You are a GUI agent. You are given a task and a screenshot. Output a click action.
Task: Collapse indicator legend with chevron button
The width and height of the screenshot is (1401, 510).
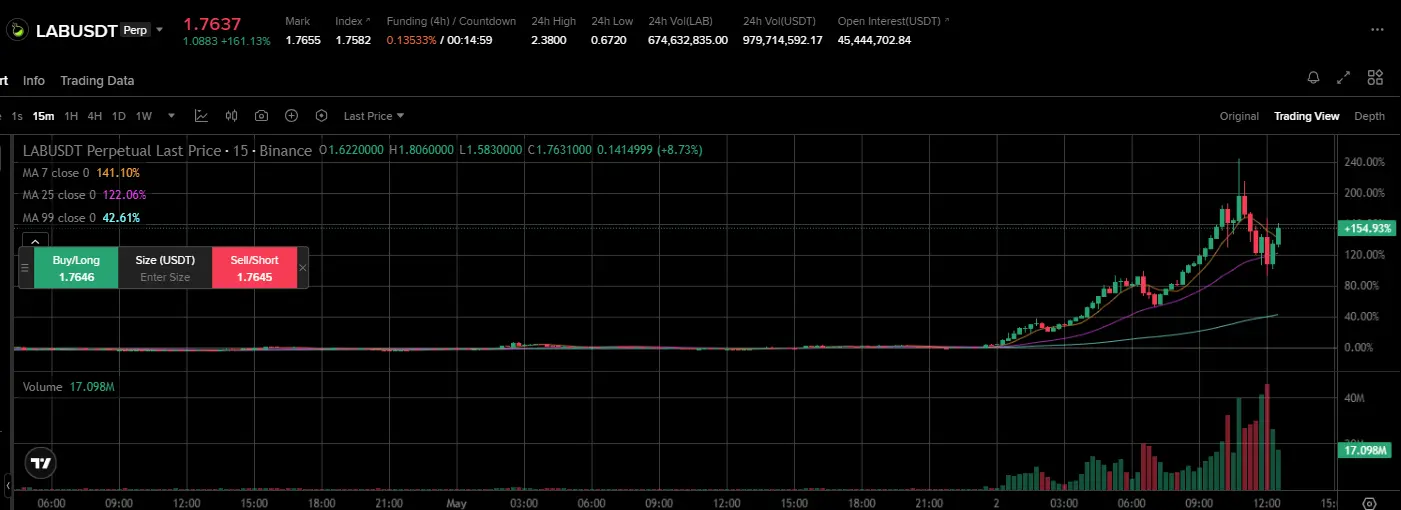[x=34, y=241]
